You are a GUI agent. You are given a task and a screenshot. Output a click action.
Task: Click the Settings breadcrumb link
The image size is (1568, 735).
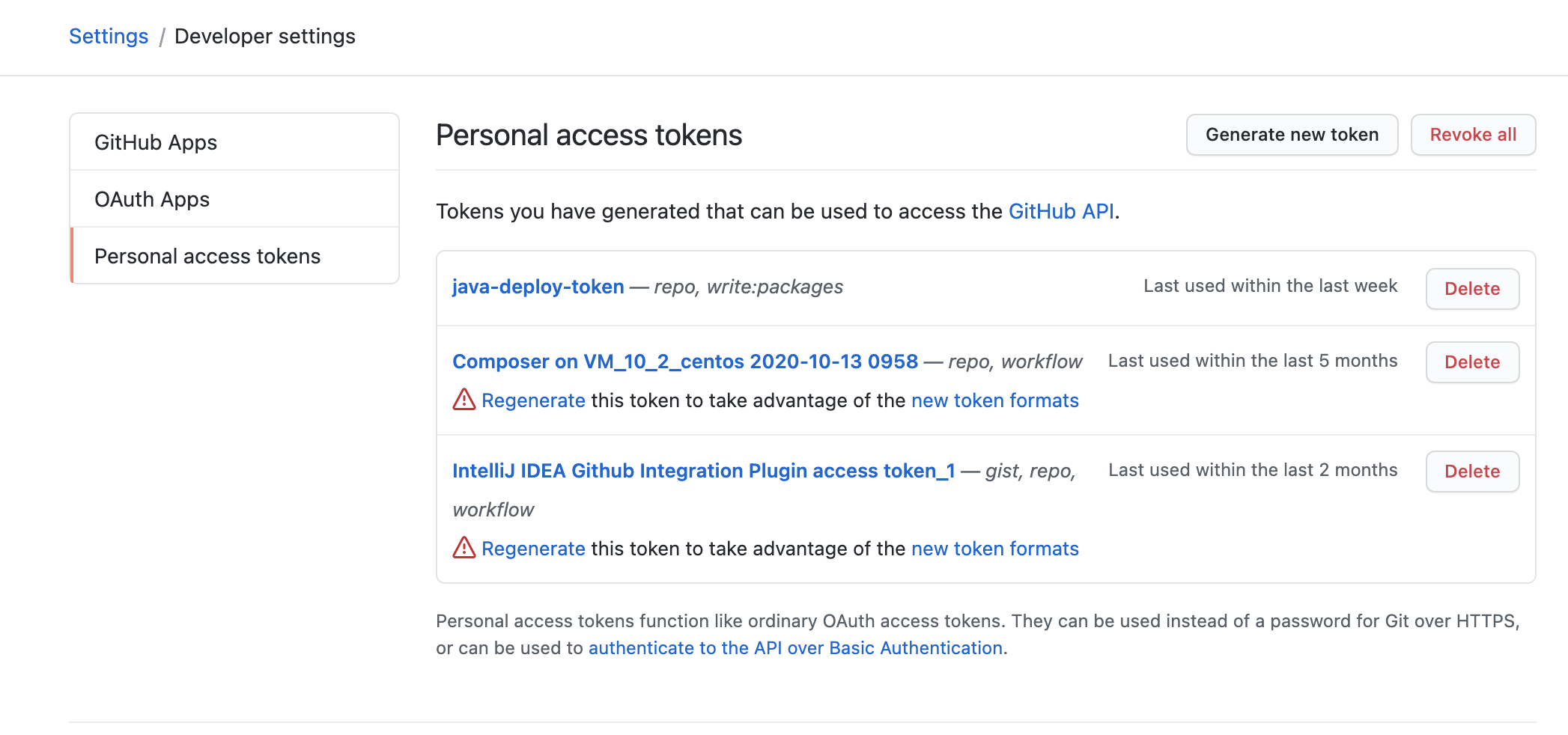[x=109, y=37]
